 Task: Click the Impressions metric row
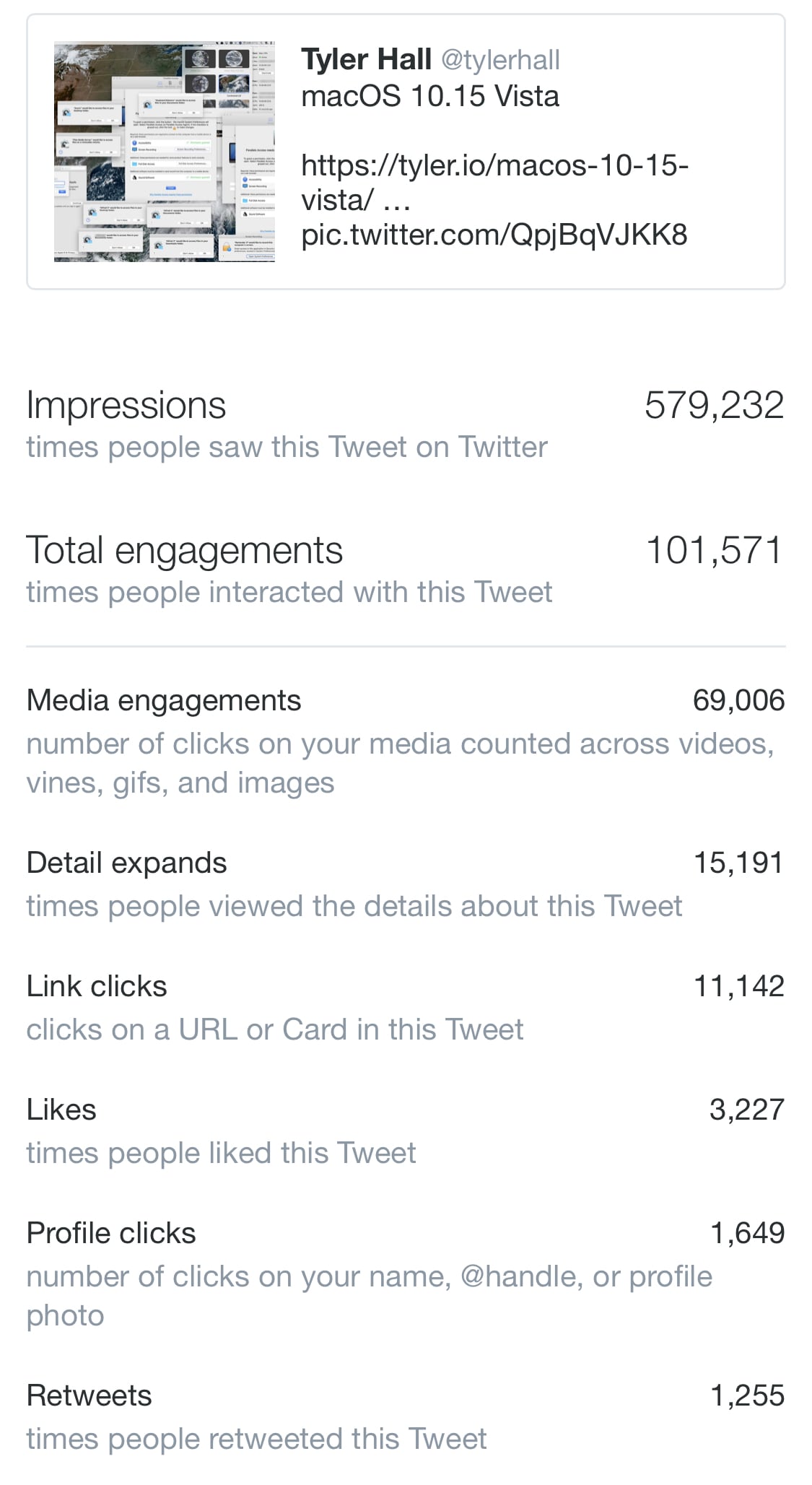pyautogui.click(x=126, y=404)
